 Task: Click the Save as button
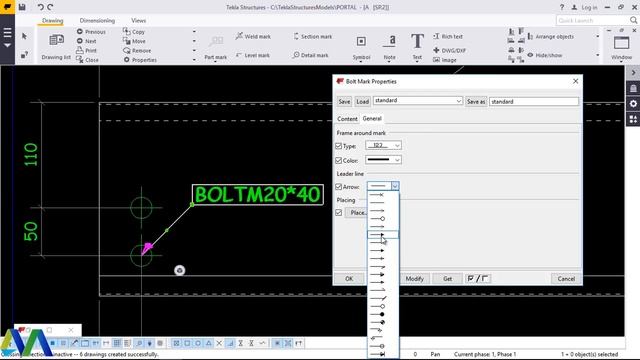[476, 101]
